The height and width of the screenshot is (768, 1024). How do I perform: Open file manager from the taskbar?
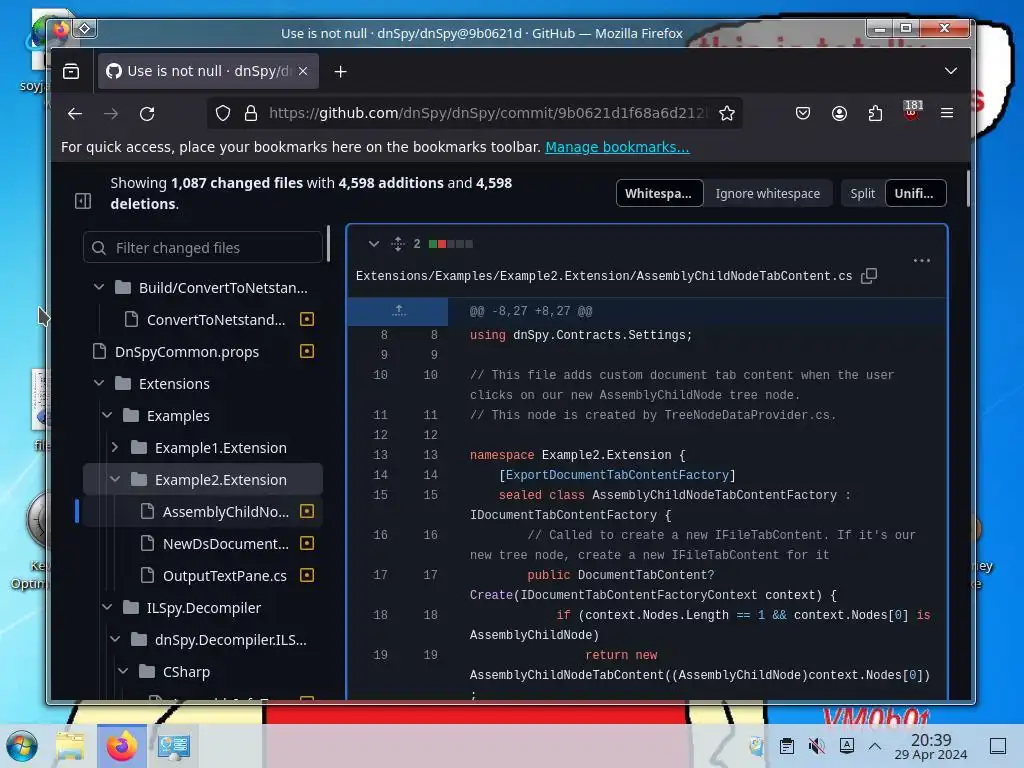pos(70,746)
